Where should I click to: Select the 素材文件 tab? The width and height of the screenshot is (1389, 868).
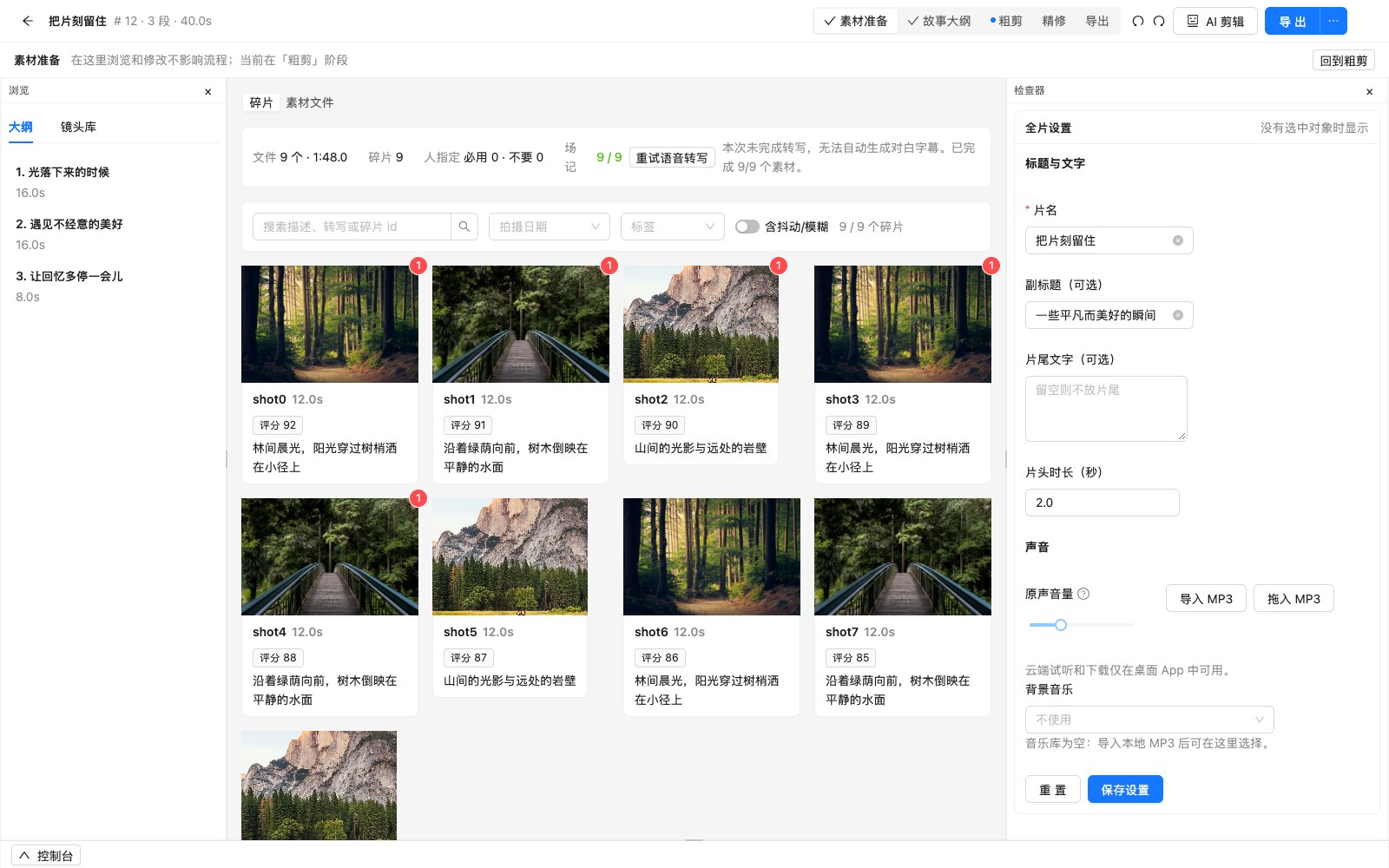click(x=310, y=102)
